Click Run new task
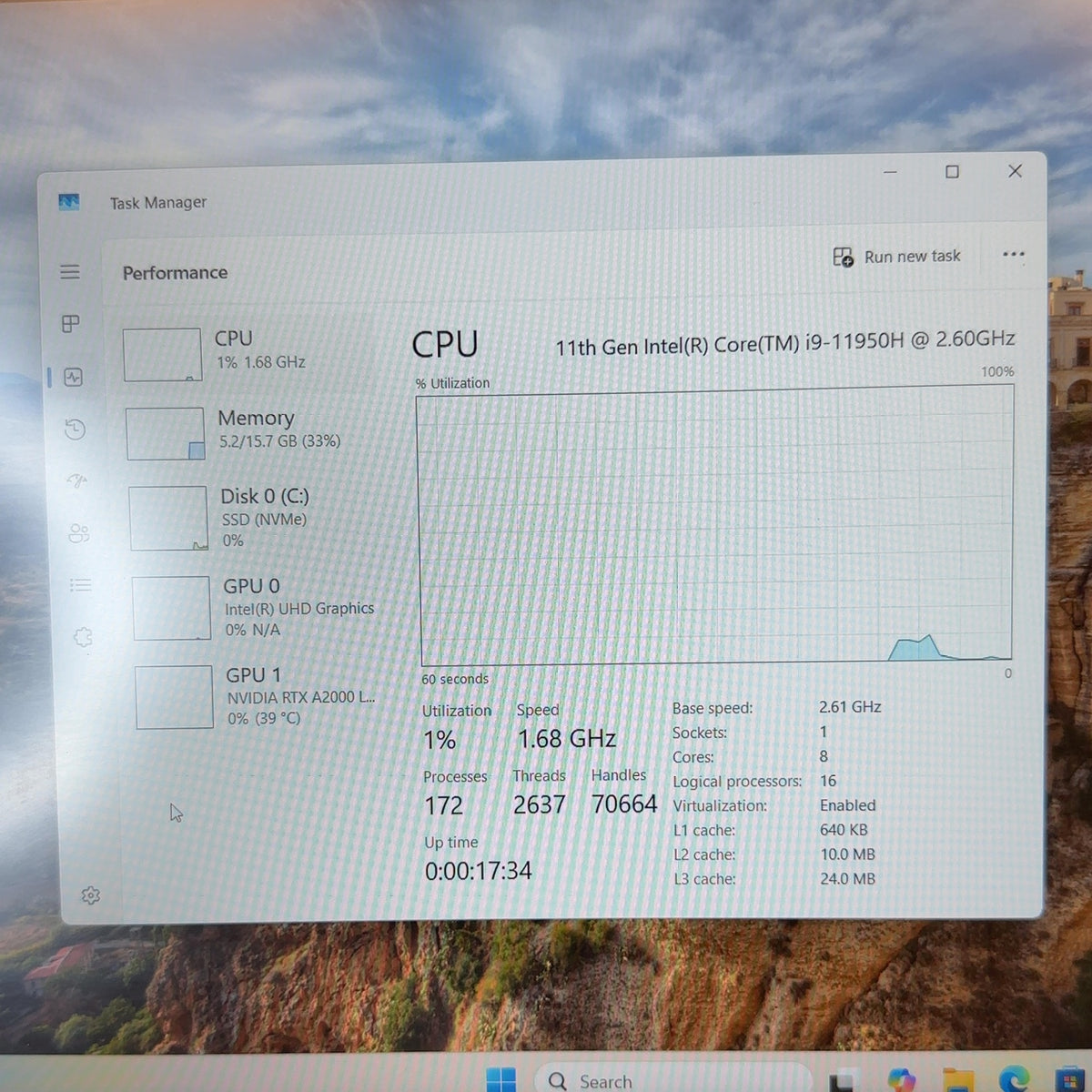This screenshot has height=1092, width=1092. click(896, 257)
